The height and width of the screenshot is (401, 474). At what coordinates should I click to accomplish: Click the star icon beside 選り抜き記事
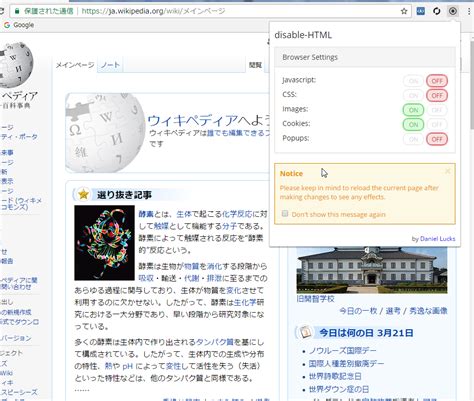tap(83, 194)
